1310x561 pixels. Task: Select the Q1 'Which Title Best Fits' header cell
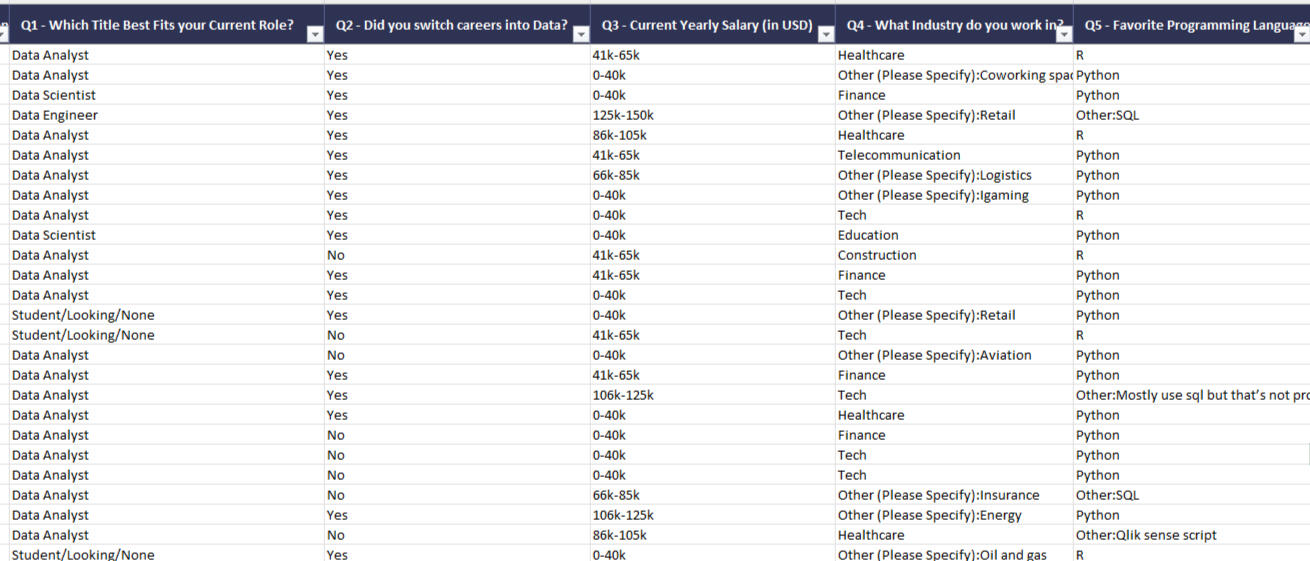(x=157, y=25)
